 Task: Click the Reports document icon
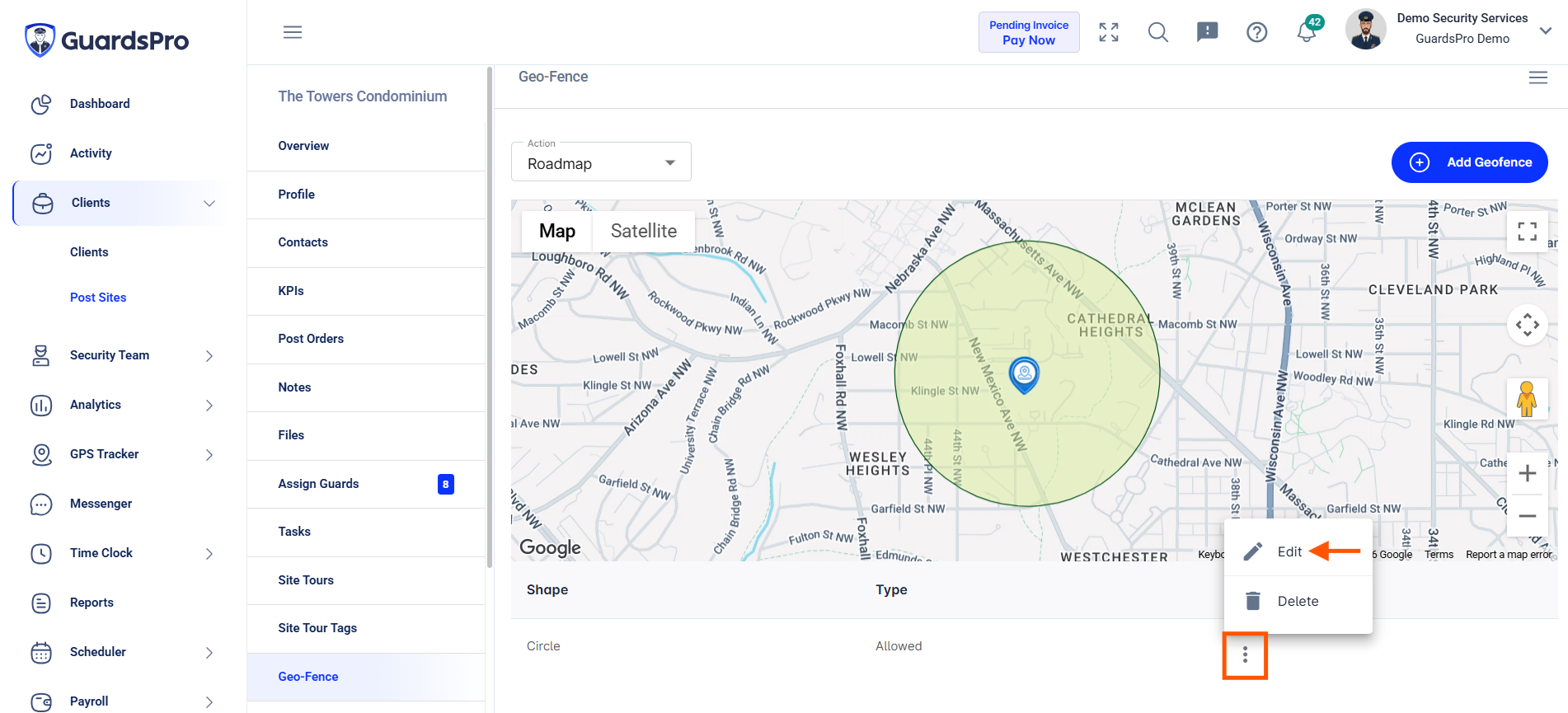[x=41, y=603]
